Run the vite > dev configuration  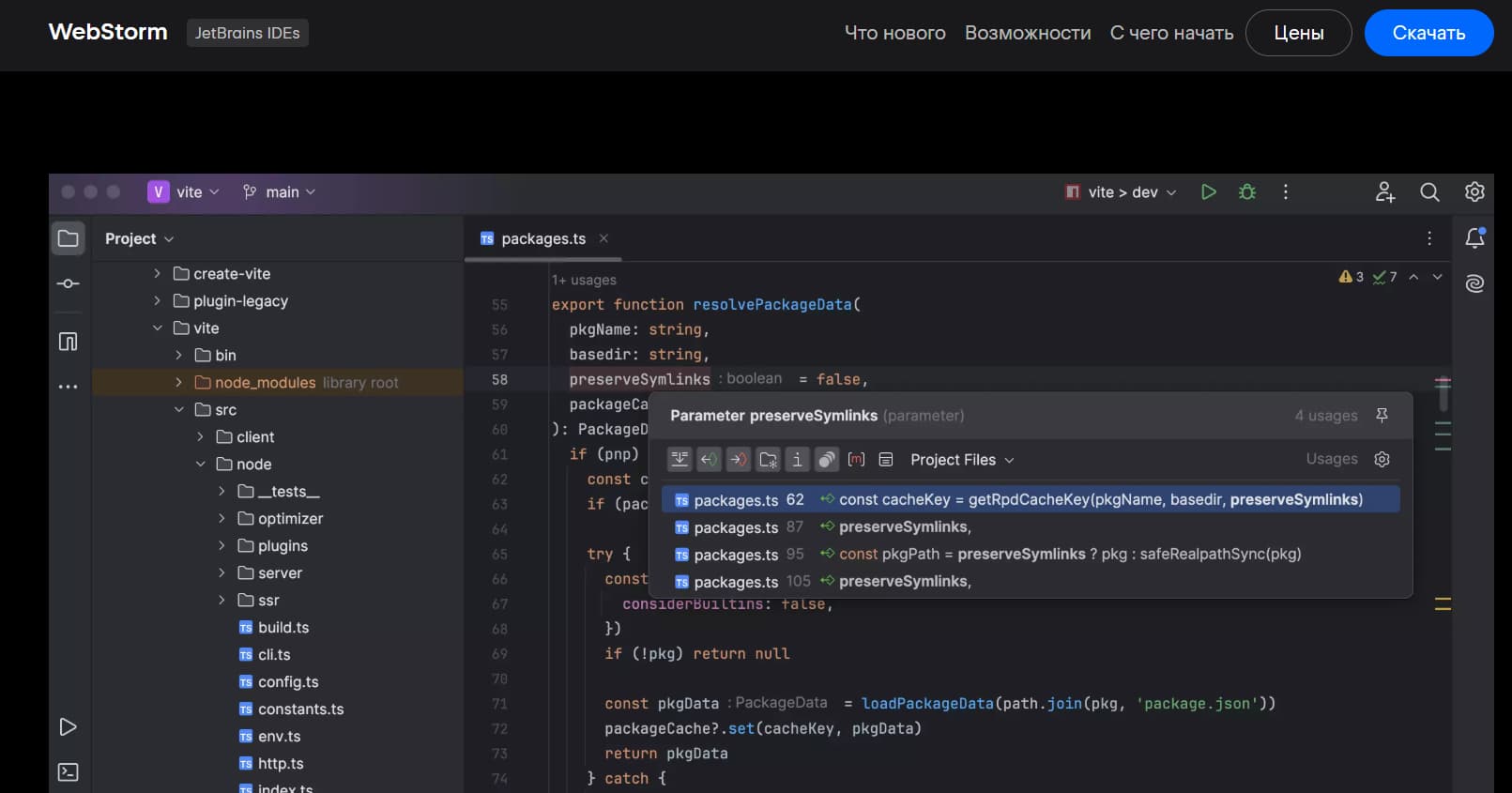point(1209,191)
